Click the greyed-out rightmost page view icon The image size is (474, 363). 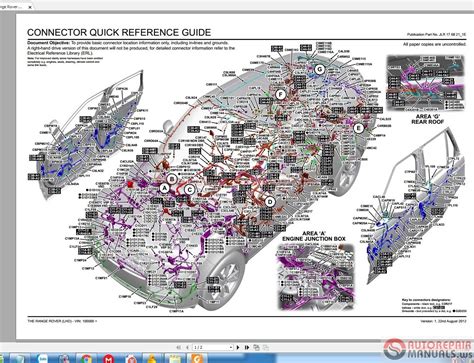(266, 347)
